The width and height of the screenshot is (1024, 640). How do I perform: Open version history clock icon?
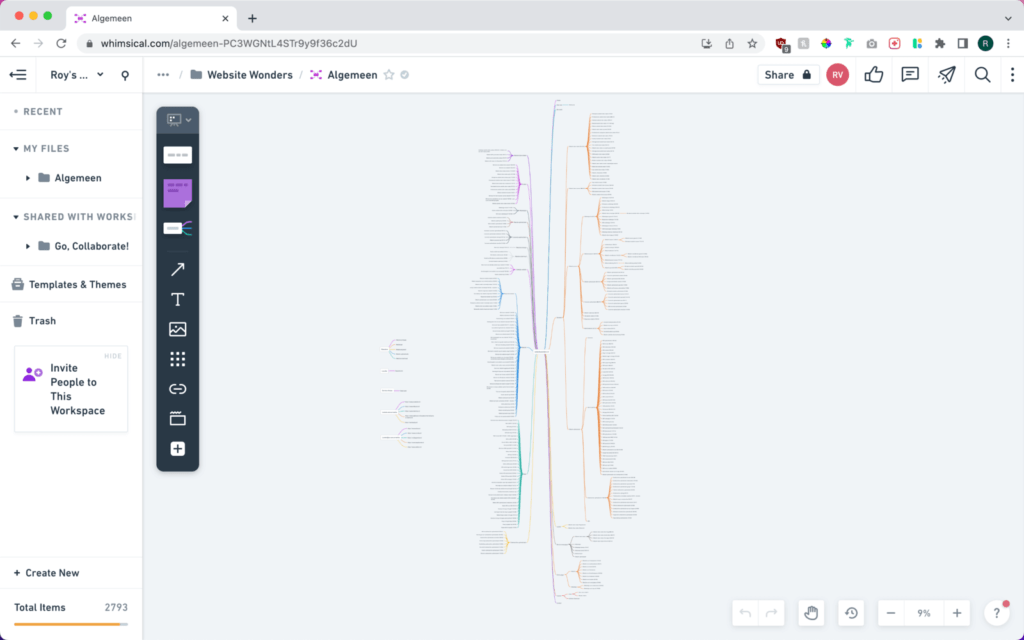[x=851, y=613]
